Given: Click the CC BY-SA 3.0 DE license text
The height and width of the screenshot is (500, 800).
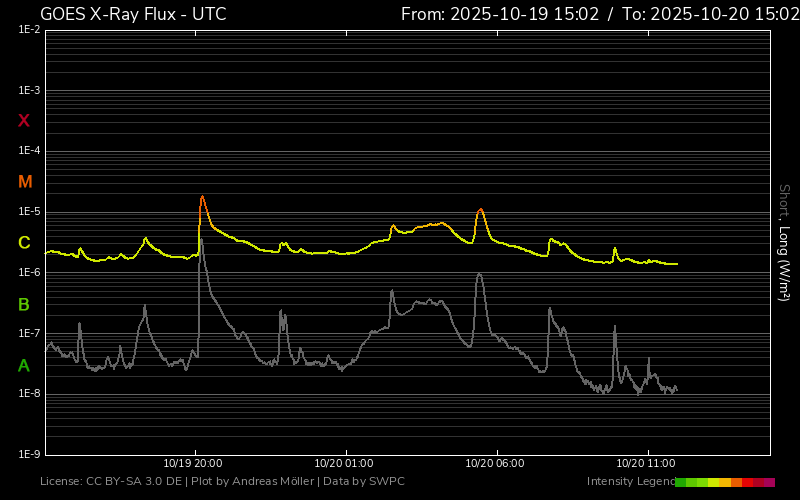Looking at the screenshot, I should tap(135, 482).
